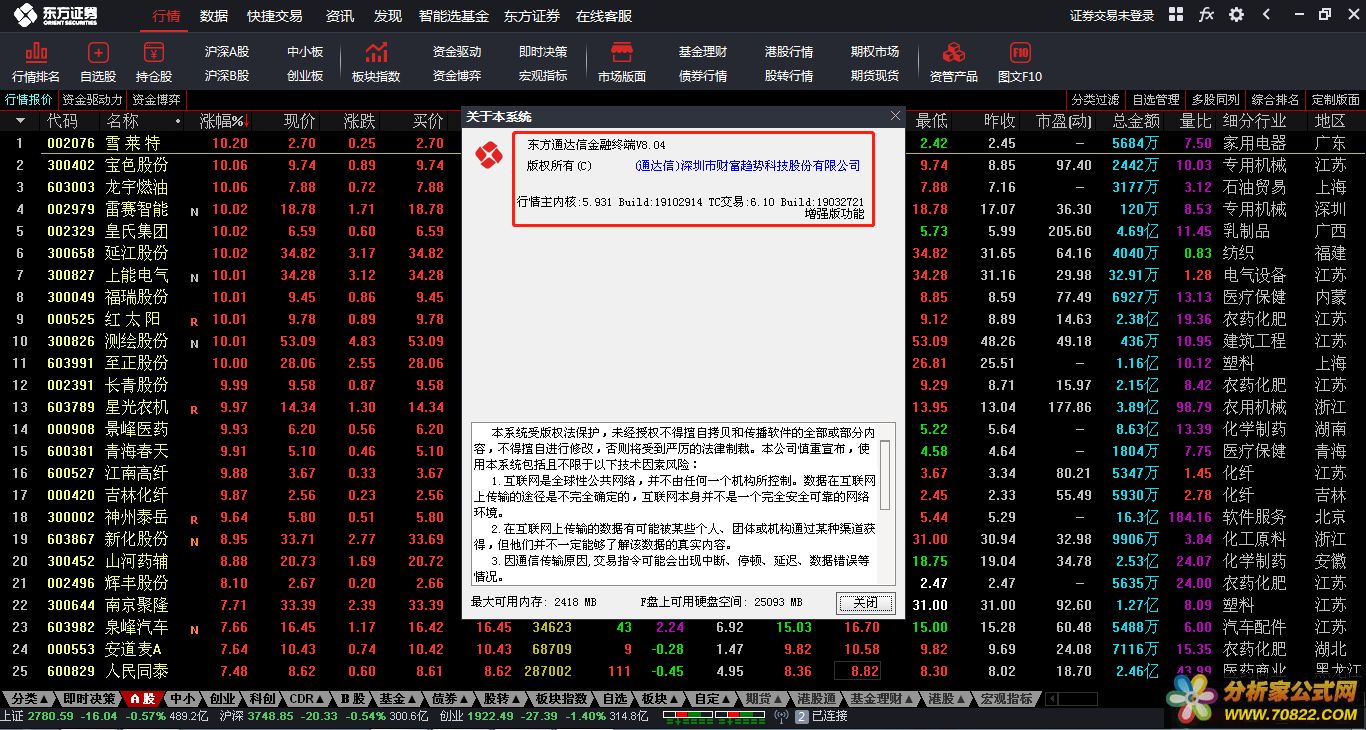The width and height of the screenshot is (1366, 730).
Task: Open the 图文F10 icon
Action: click(x=1020, y=52)
